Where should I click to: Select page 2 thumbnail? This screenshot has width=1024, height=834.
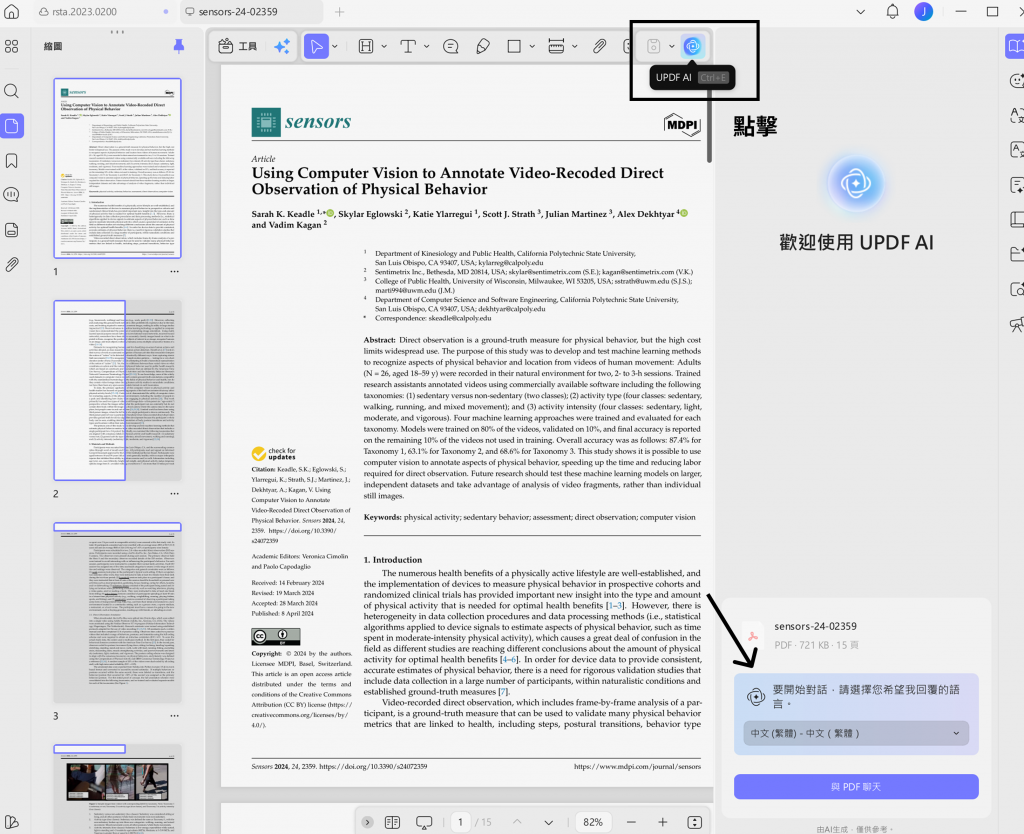pos(118,391)
